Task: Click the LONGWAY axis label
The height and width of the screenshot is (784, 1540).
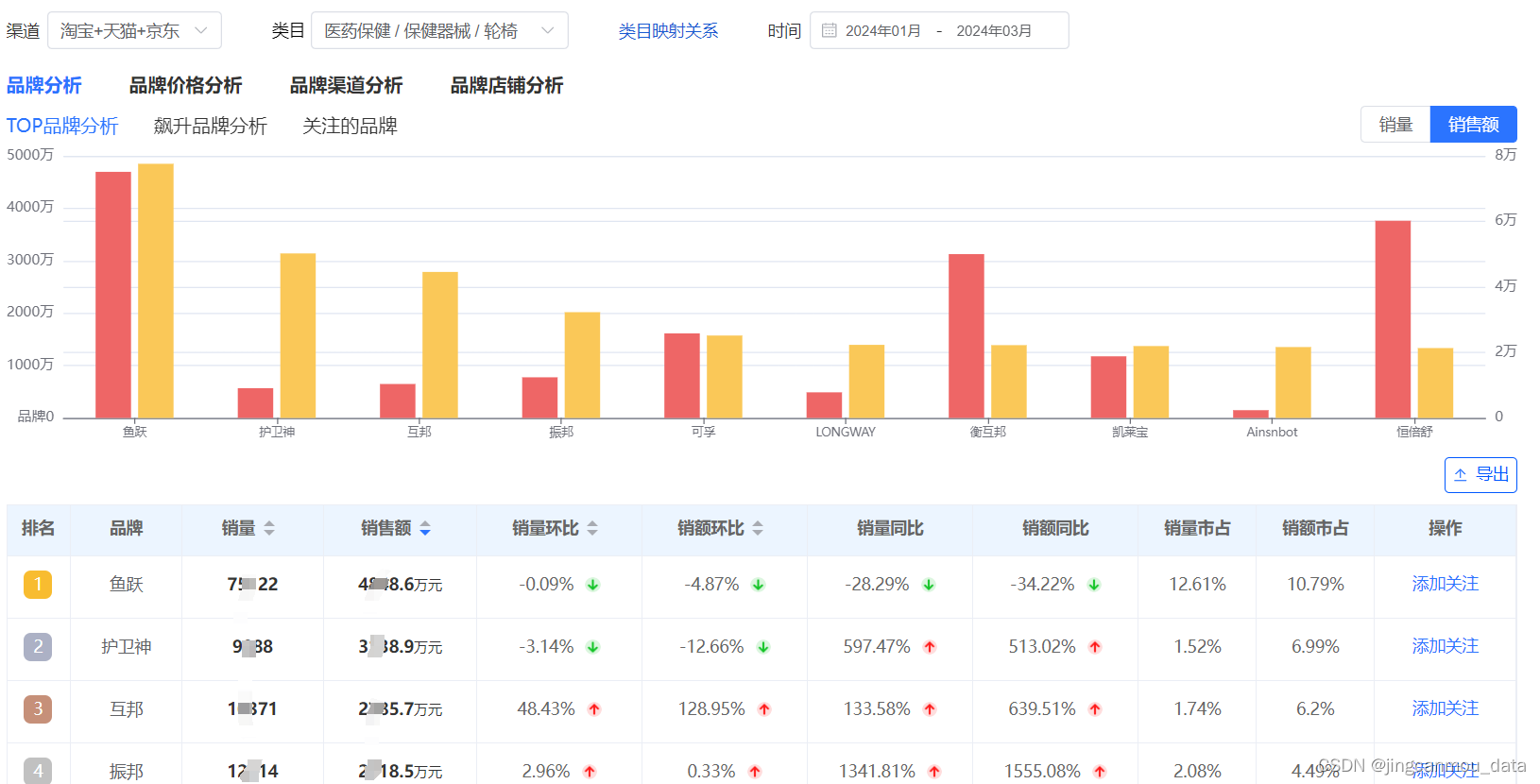Action: click(846, 432)
